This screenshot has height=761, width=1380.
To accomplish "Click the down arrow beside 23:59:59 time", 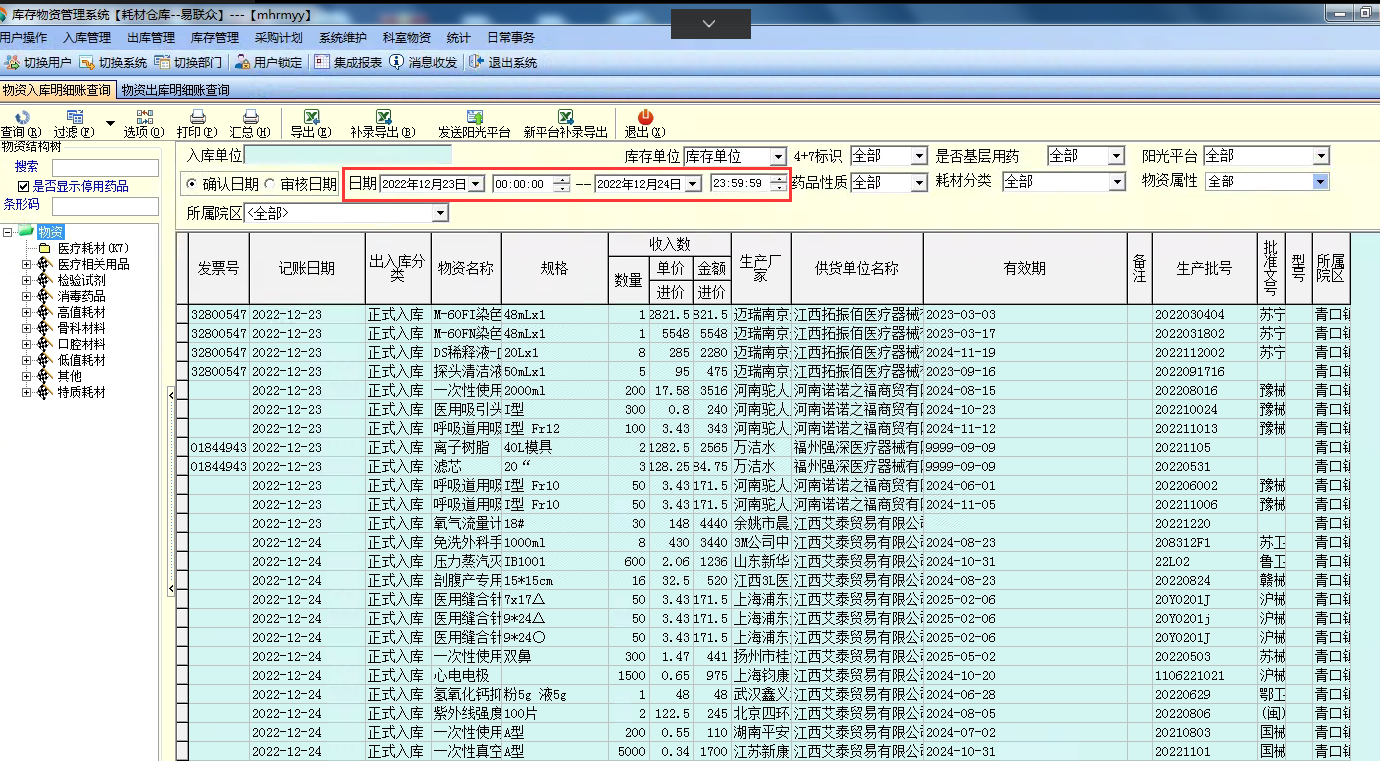I will click(x=778, y=188).
